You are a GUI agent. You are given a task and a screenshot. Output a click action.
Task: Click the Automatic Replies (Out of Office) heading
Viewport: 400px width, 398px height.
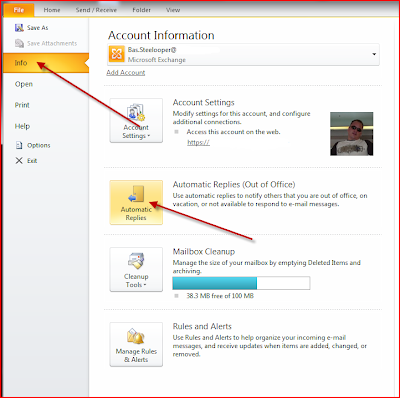click(x=234, y=185)
